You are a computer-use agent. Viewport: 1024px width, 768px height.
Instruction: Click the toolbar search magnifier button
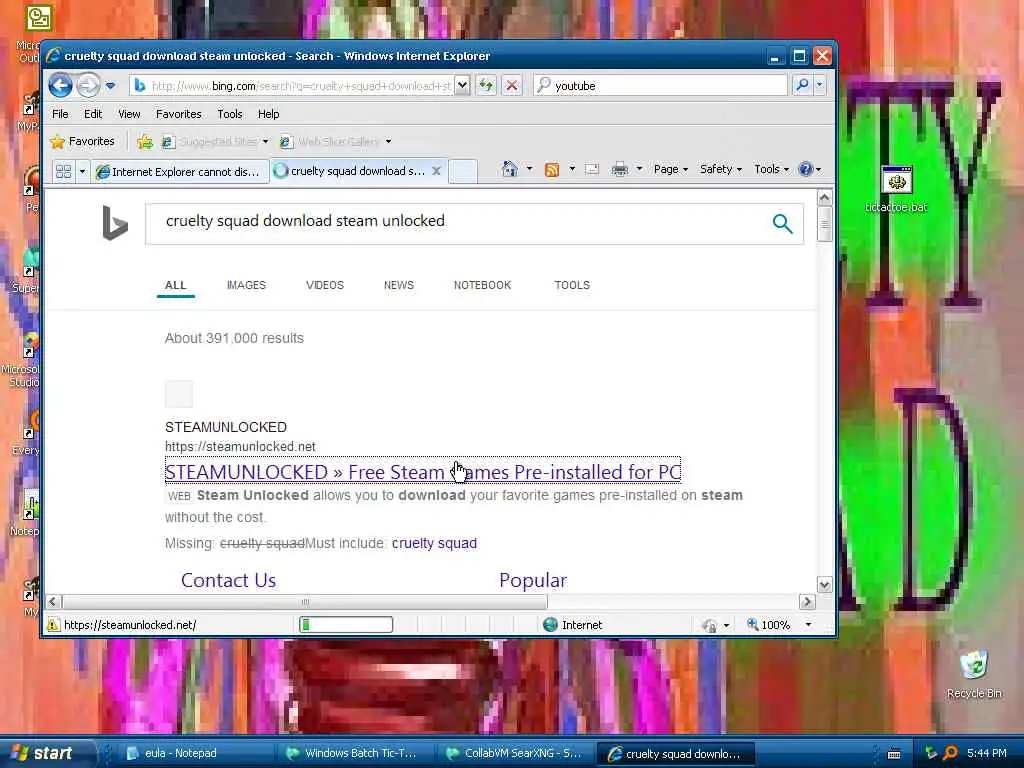point(802,86)
